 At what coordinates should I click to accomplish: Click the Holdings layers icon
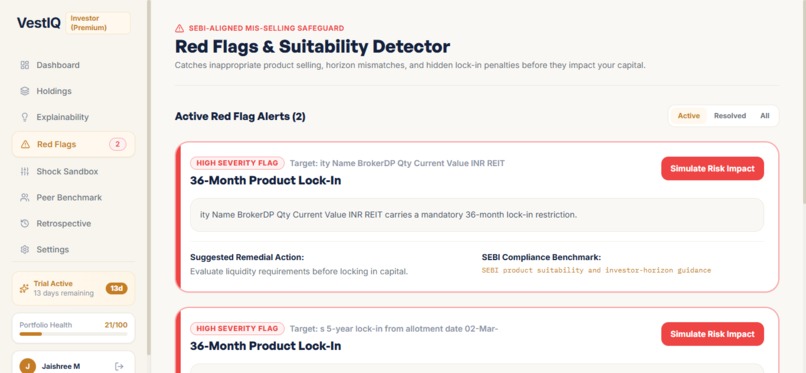point(25,91)
